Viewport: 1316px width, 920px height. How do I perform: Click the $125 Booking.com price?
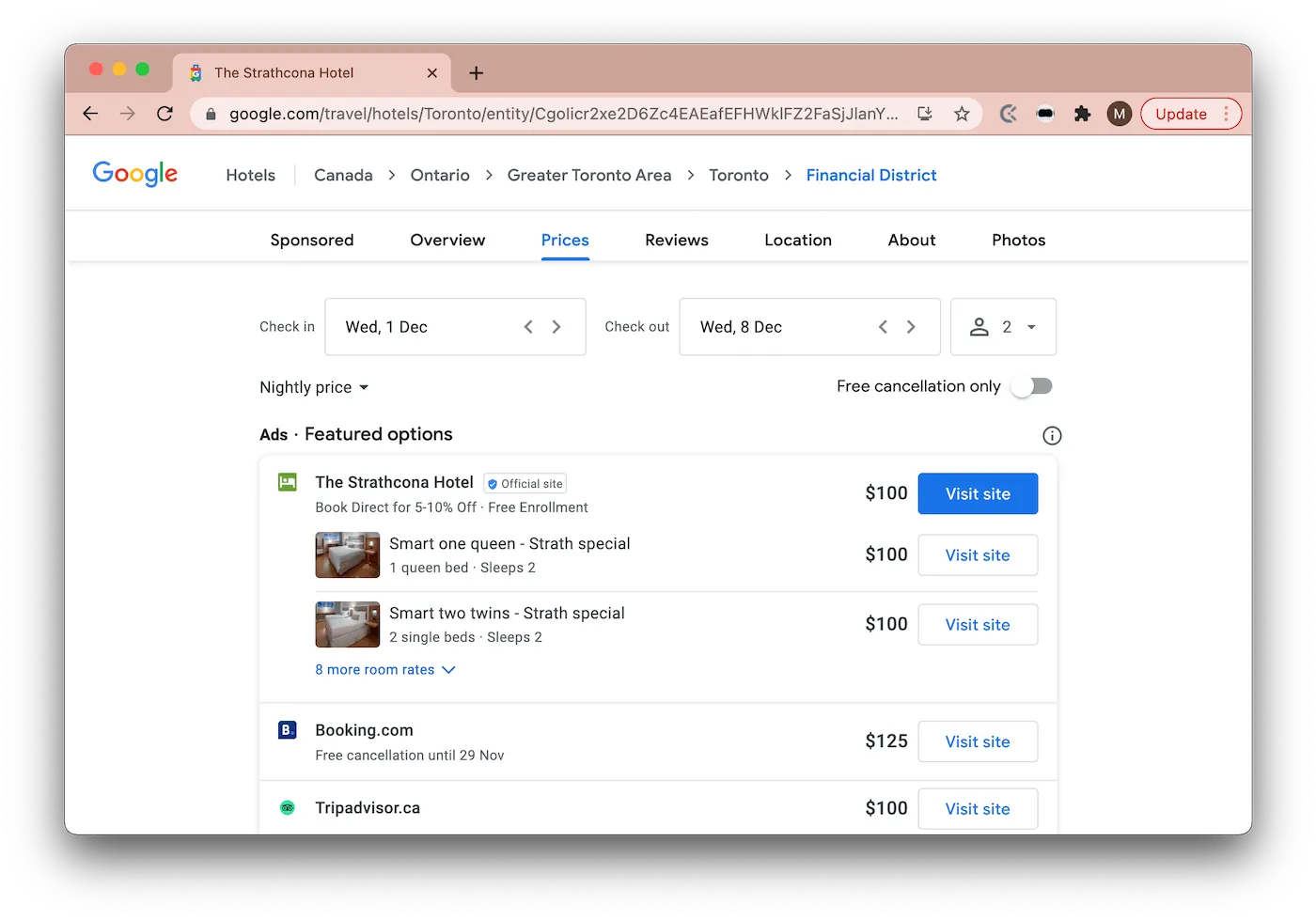pyautogui.click(x=886, y=741)
